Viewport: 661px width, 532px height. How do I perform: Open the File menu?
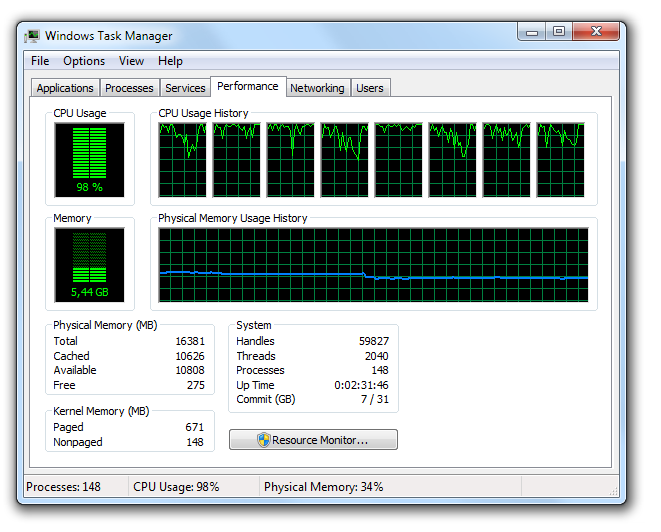pyautogui.click(x=40, y=61)
